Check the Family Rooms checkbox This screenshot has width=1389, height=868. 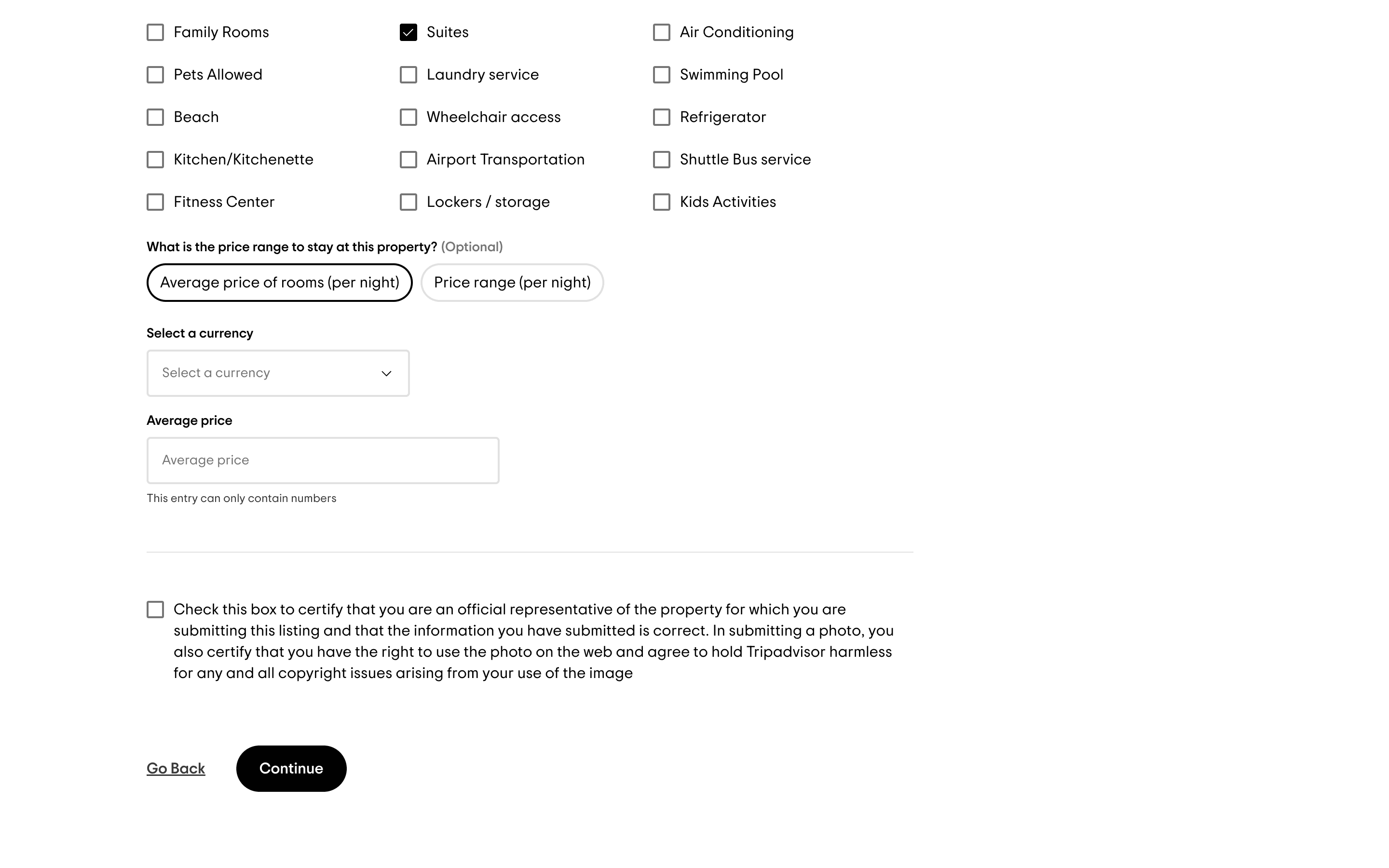pos(155,32)
